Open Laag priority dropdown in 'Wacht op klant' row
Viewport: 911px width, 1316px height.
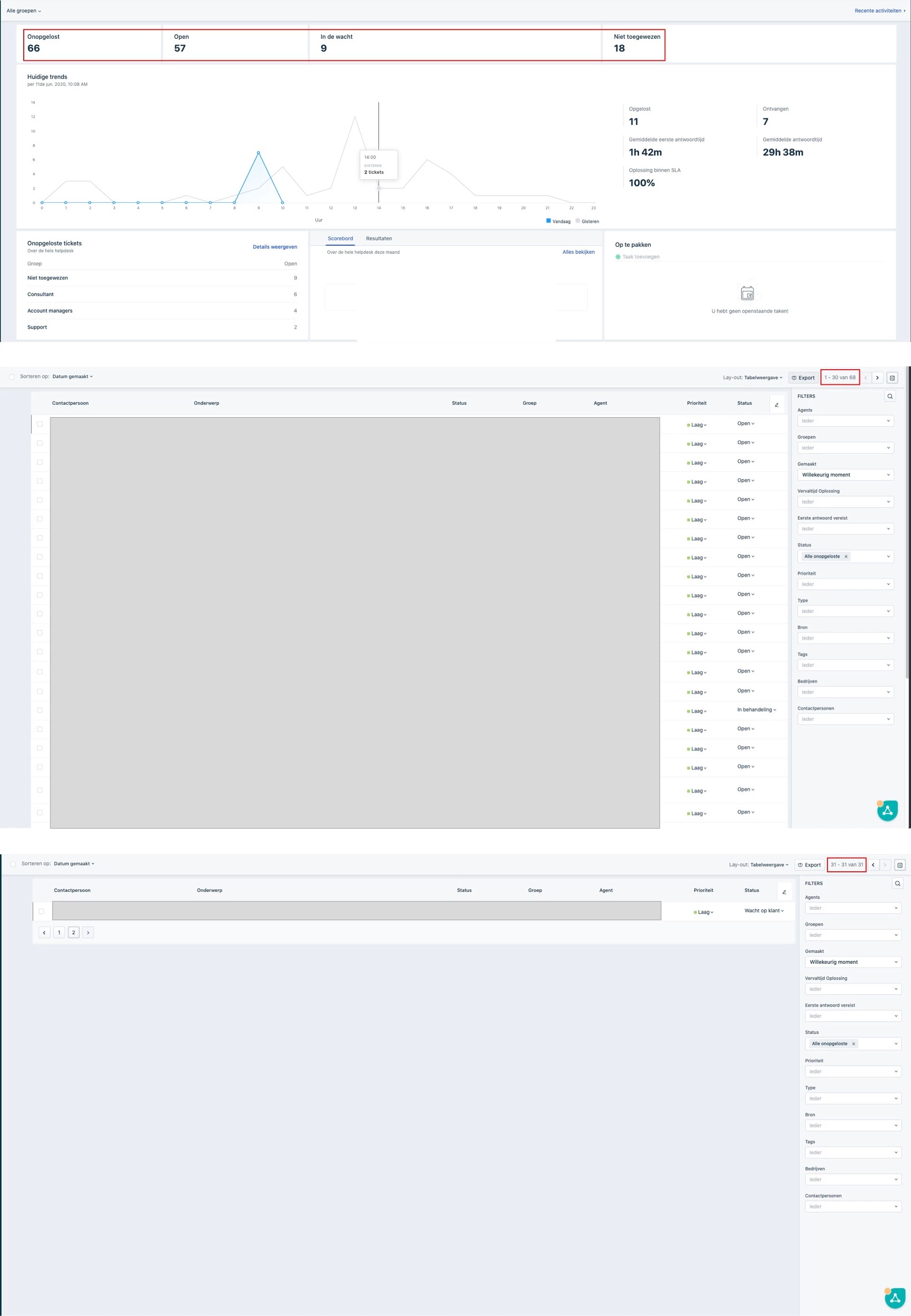click(x=703, y=912)
